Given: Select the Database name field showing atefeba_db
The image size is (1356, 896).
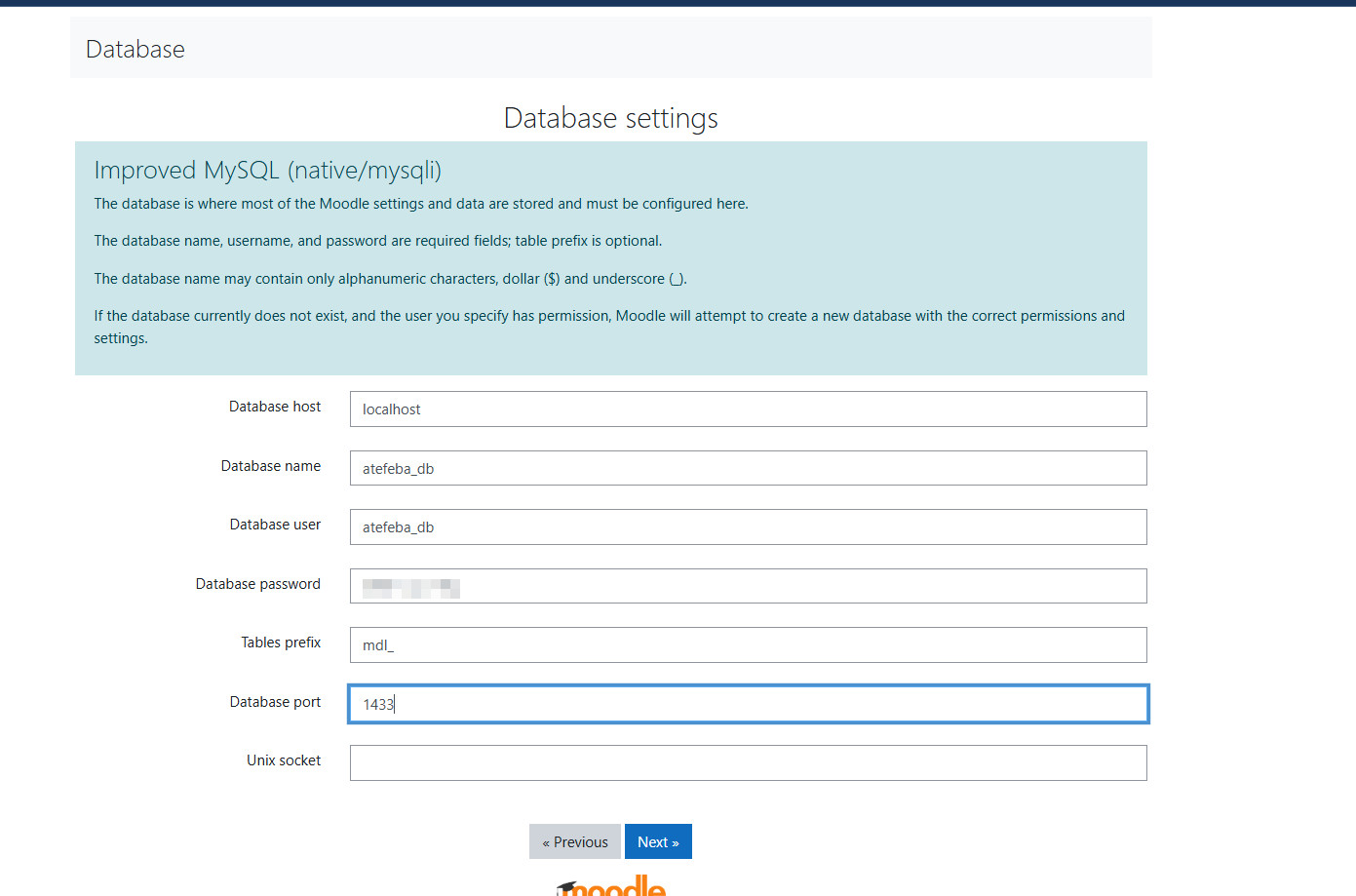Looking at the screenshot, I should pos(748,468).
